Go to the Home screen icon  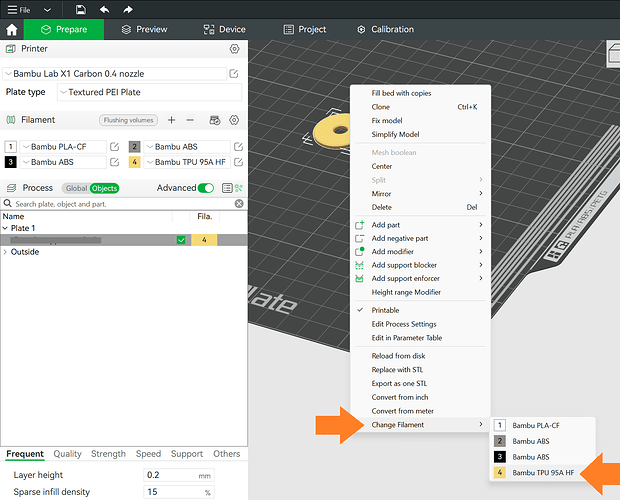12,30
